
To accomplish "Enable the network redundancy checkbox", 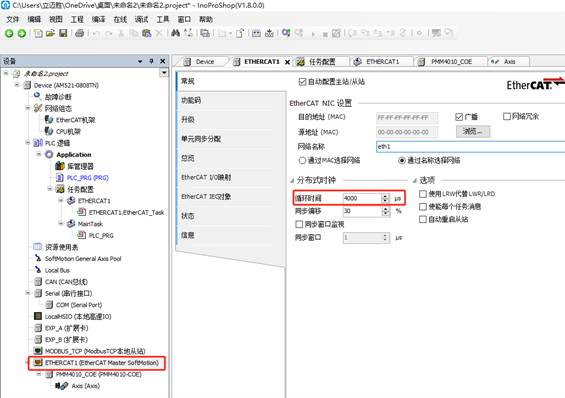I will tap(507, 116).
